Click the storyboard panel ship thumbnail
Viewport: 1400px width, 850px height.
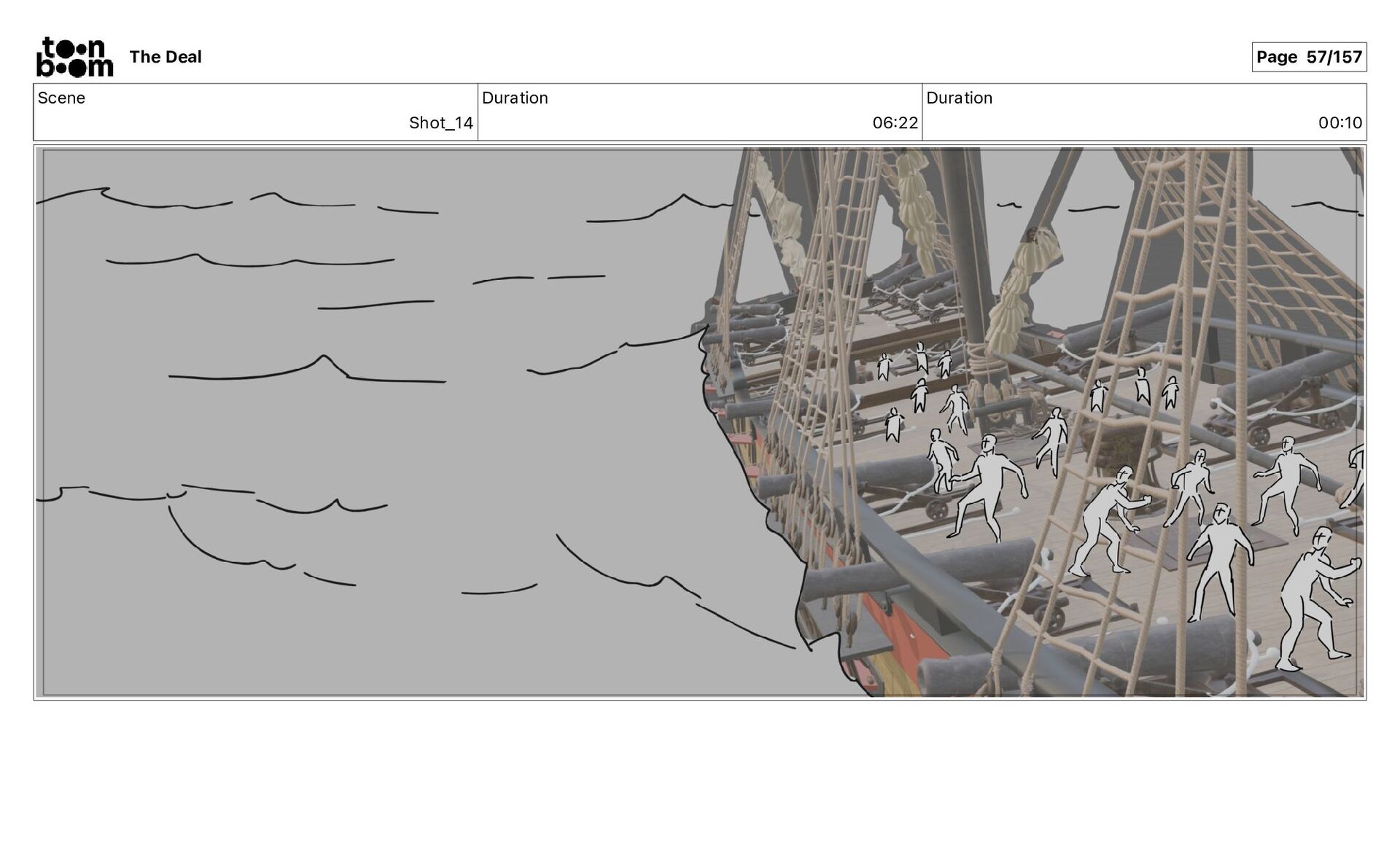(700, 423)
